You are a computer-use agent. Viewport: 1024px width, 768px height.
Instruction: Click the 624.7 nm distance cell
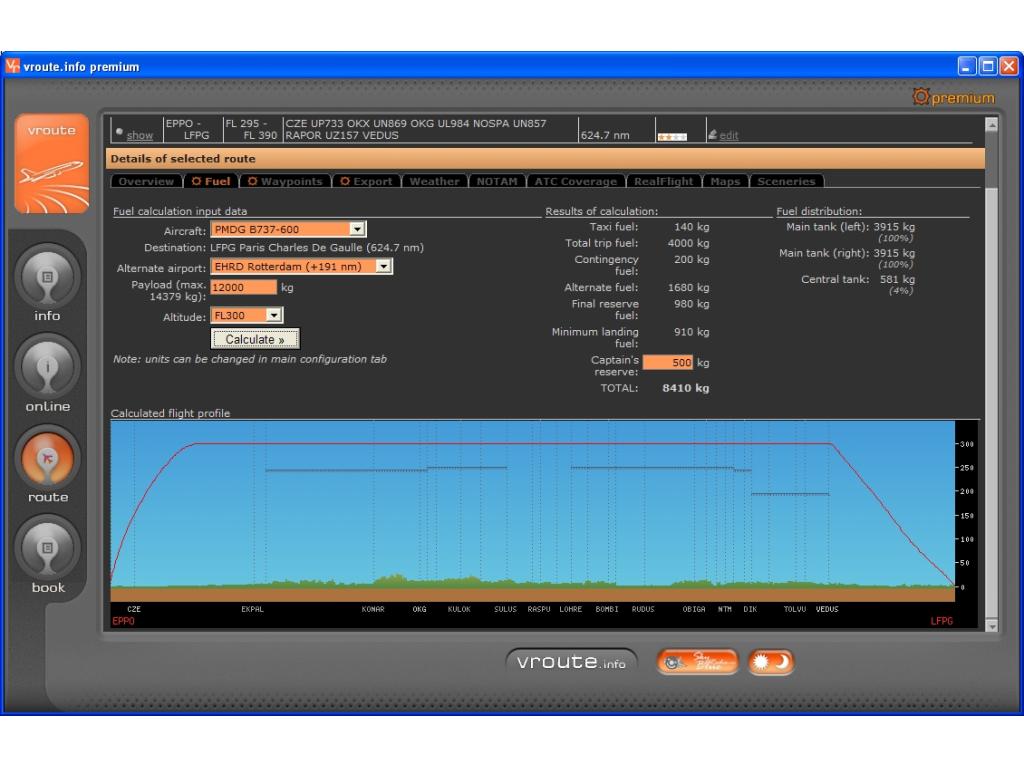pyautogui.click(x=605, y=135)
